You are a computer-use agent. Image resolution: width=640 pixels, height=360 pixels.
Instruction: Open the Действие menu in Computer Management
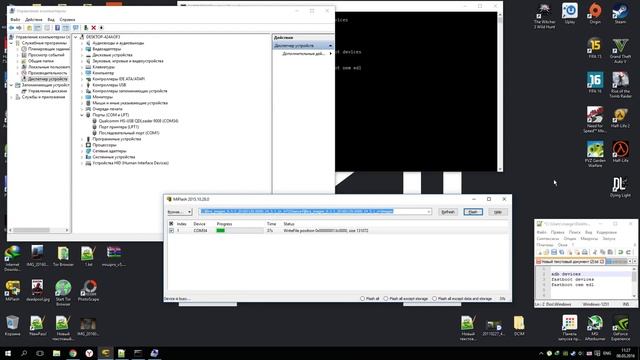tap(33, 20)
